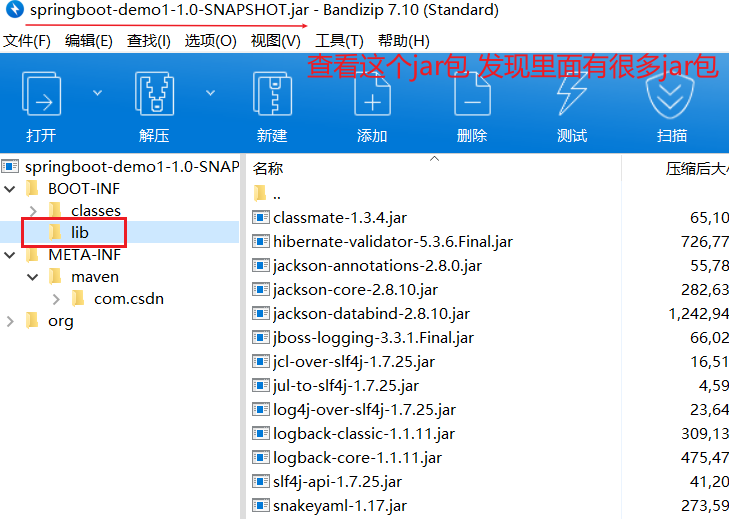Click the Test (测试) lightning icon
This screenshot has height=519, width=729.
coord(572,93)
